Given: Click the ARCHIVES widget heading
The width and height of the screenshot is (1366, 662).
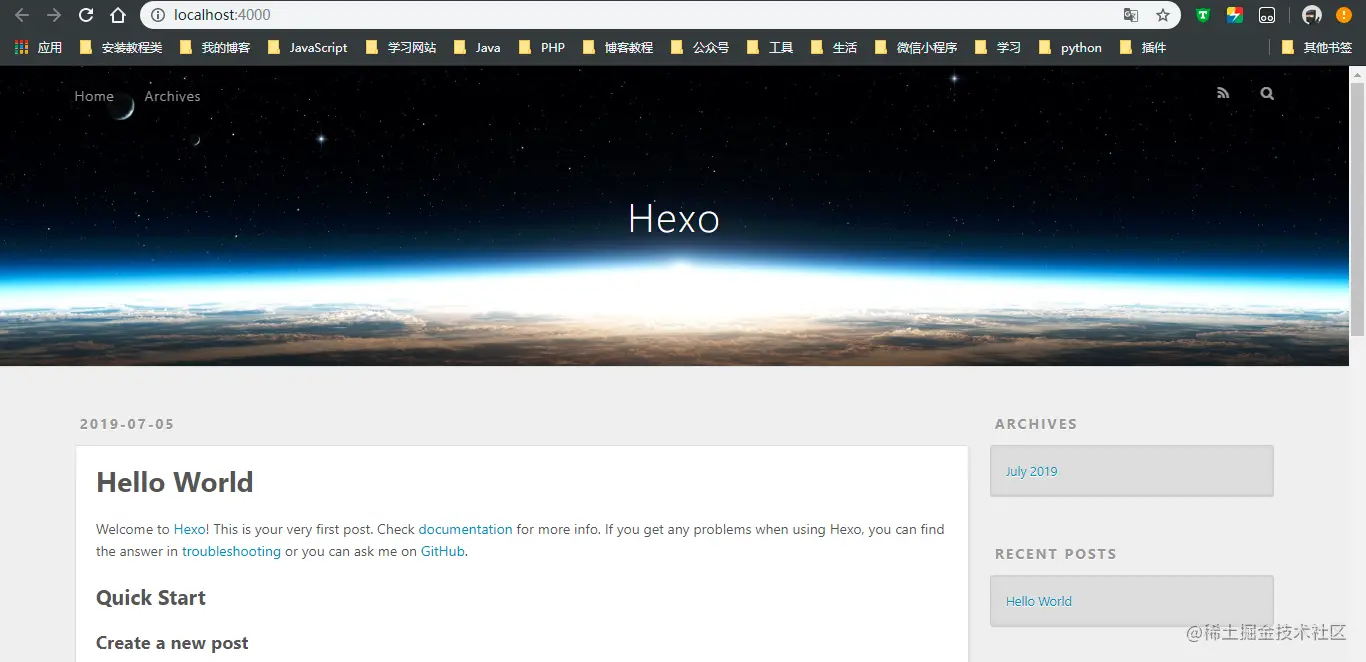Looking at the screenshot, I should coord(1036,424).
